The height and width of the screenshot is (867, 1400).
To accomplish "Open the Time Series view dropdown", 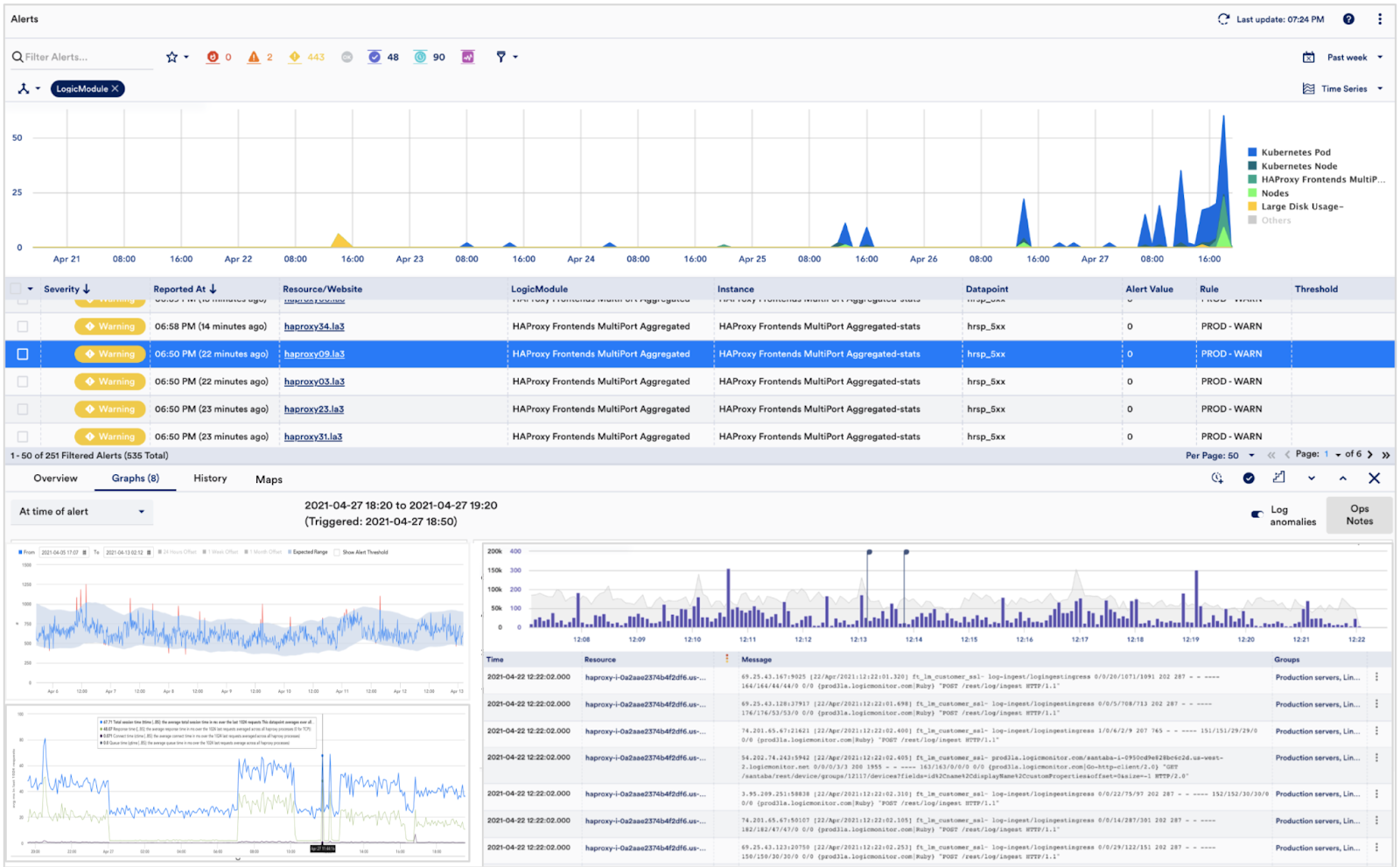I will point(1380,88).
